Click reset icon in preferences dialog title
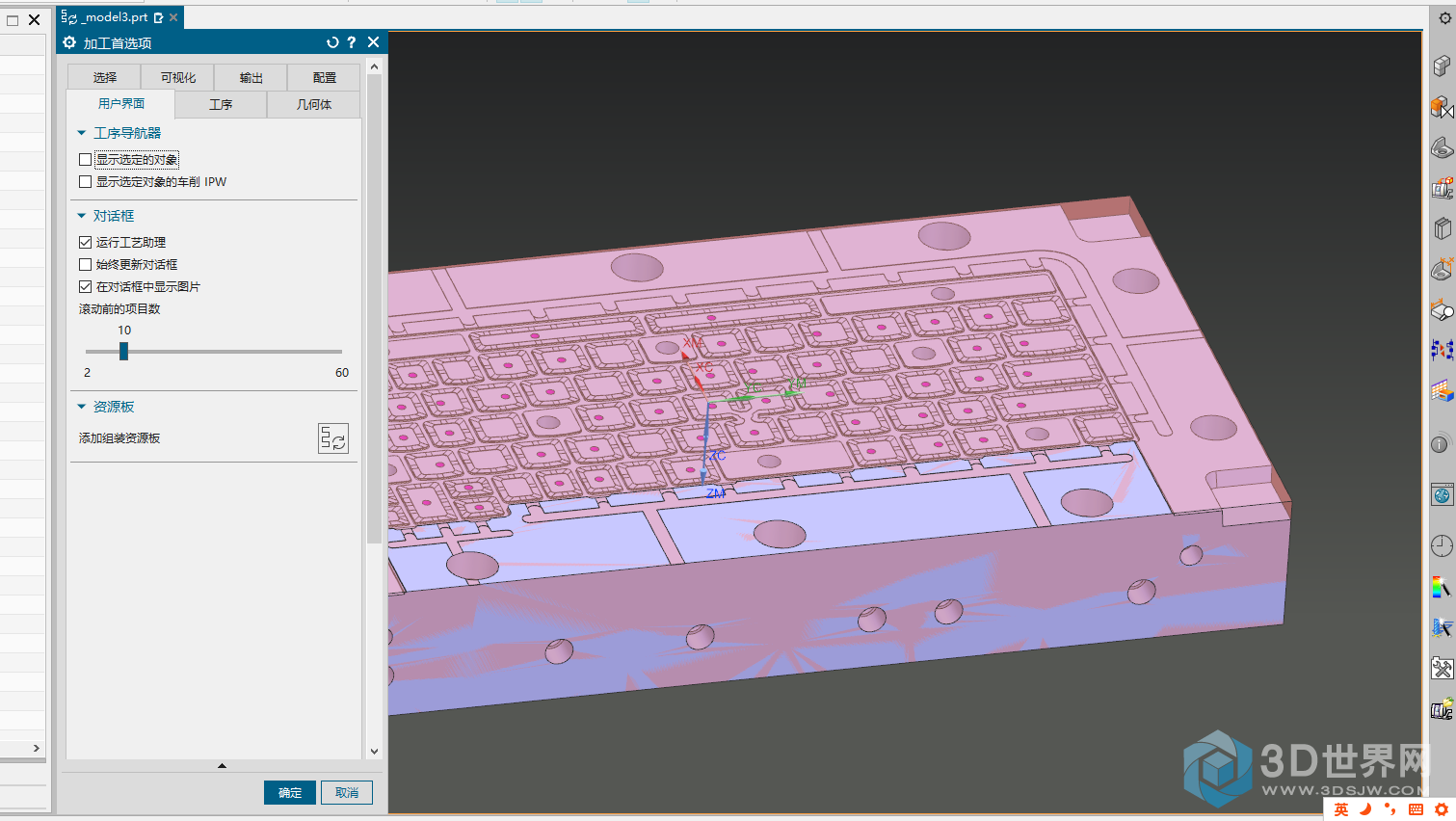 click(x=332, y=42)
